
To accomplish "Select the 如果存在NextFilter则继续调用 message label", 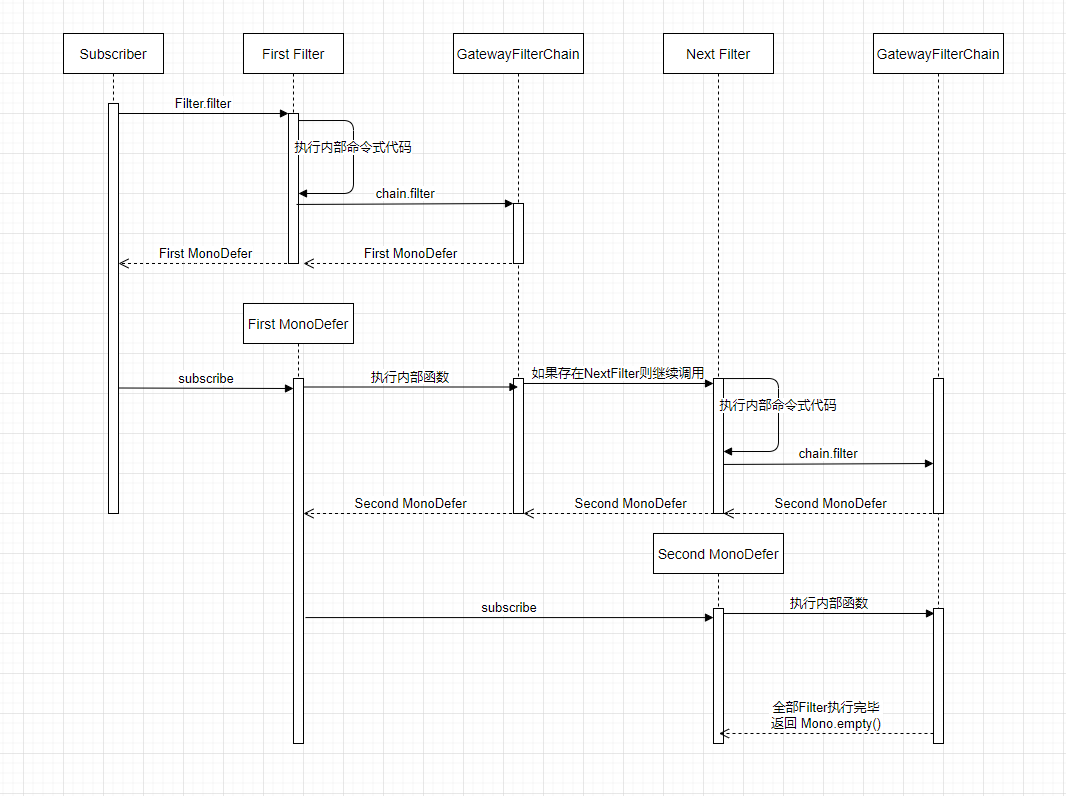I will pos(617,373).
